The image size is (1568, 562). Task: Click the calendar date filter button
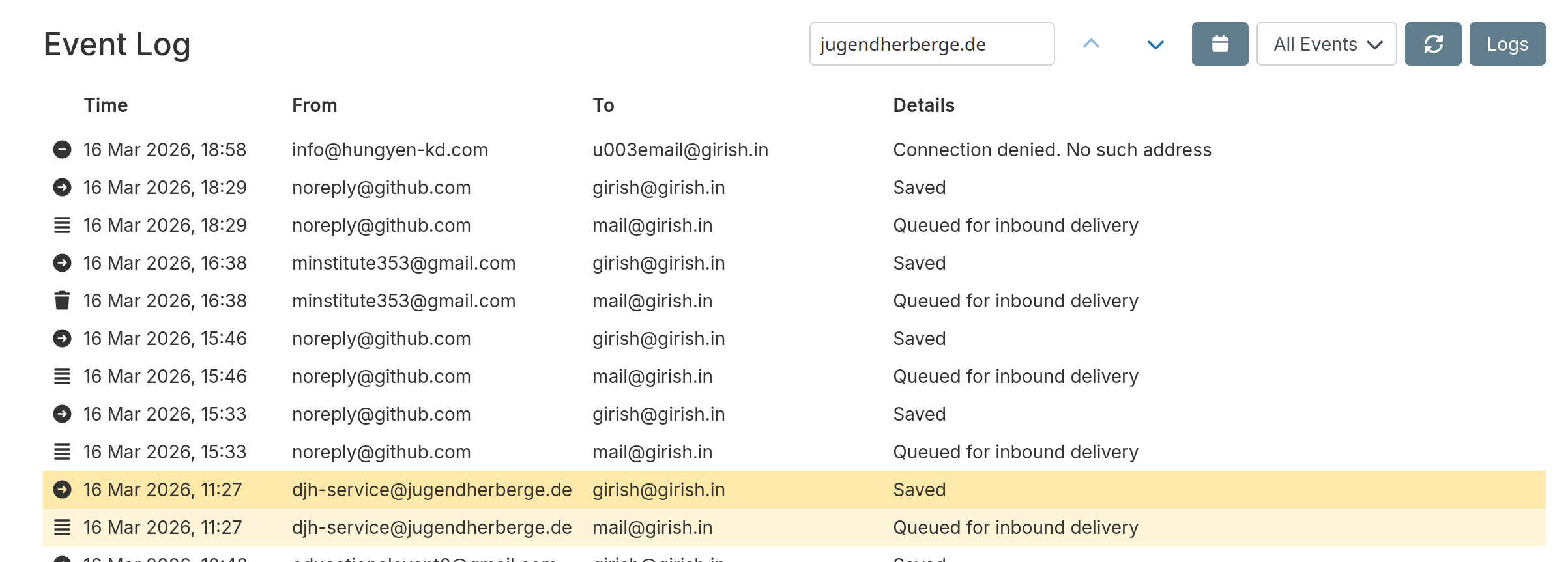1219,44
